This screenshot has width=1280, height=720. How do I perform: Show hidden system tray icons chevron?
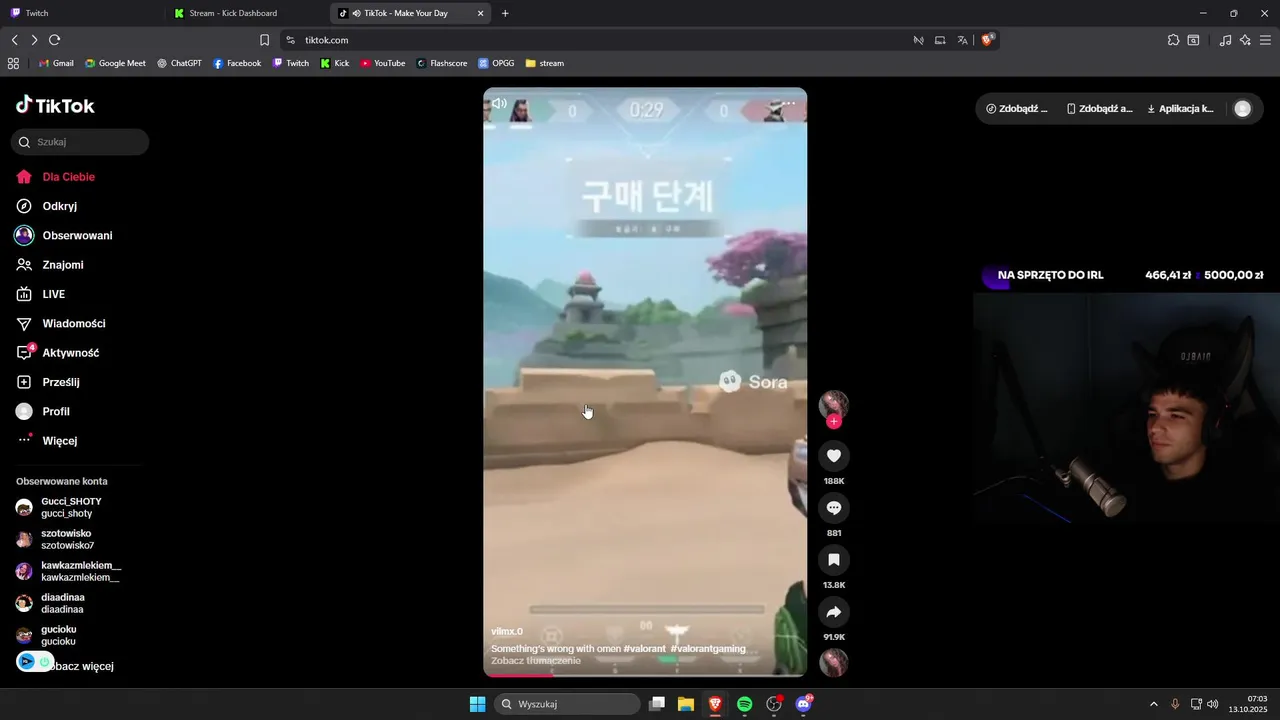click(1153, 704)
